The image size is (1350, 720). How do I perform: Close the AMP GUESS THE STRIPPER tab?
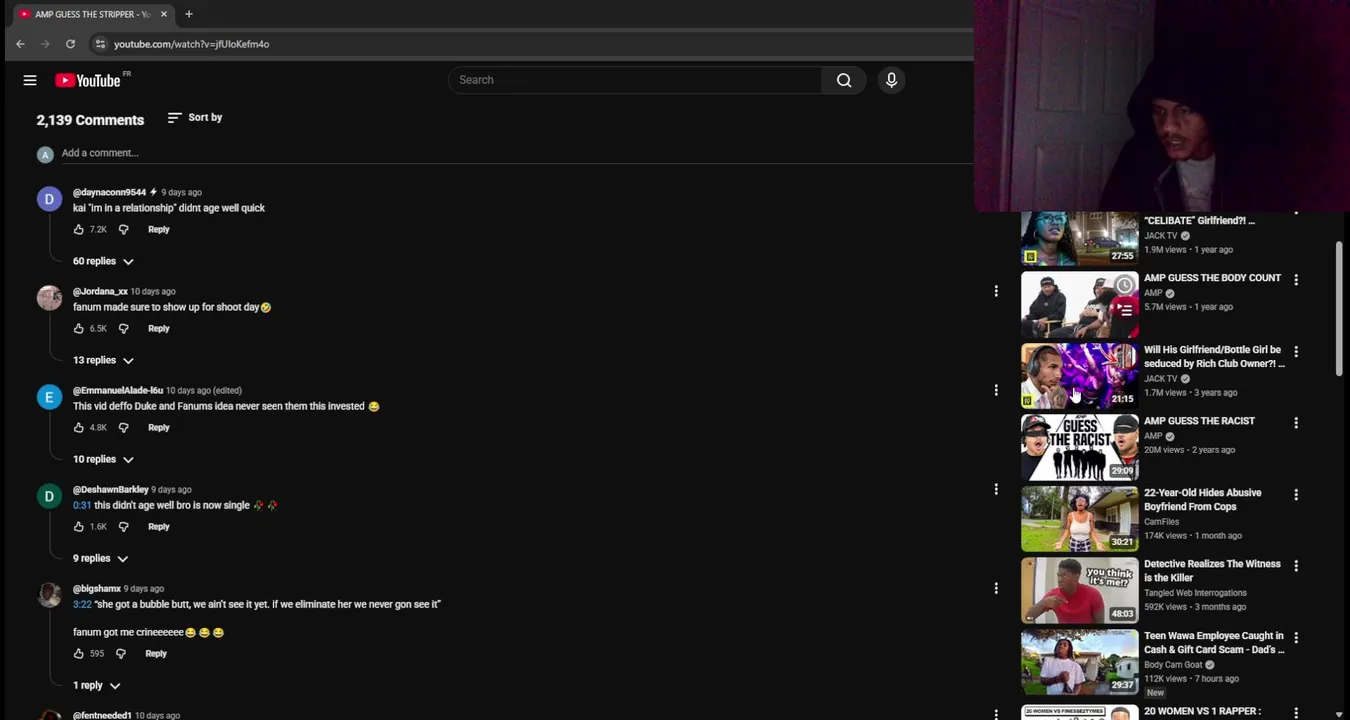[x=164, y=14]
